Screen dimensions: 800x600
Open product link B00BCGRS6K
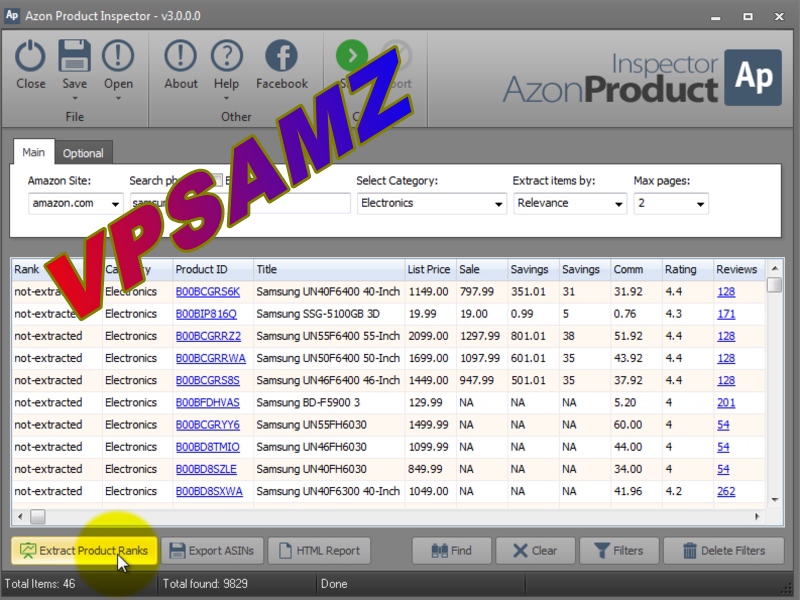pyautogui.click(x=208, y=292)
